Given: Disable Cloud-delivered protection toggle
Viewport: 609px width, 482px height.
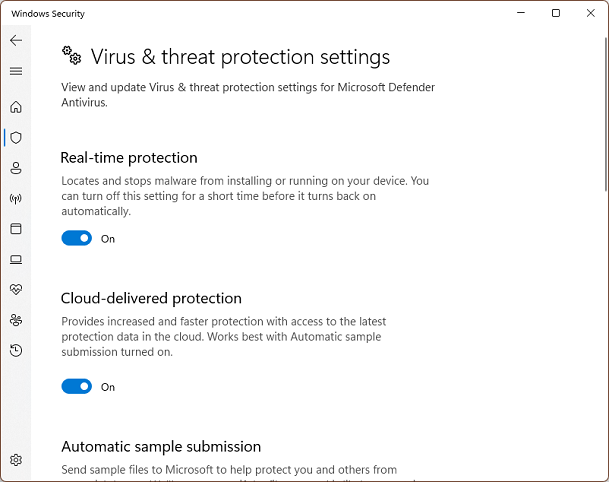Looking at the screenshot, I should (77, 387).
